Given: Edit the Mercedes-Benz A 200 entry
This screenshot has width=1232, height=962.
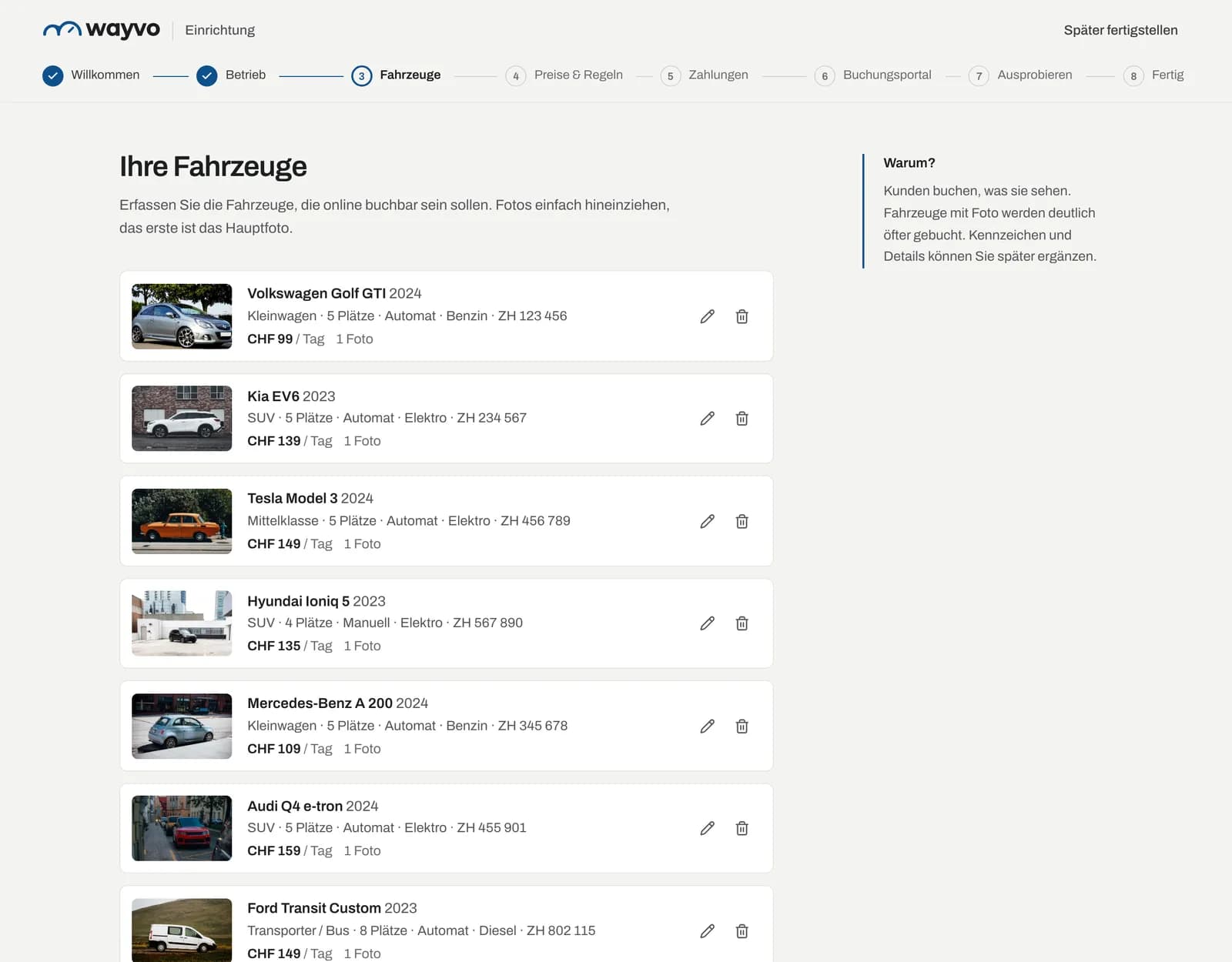Looking at the screenshot, I should (708, 726).
